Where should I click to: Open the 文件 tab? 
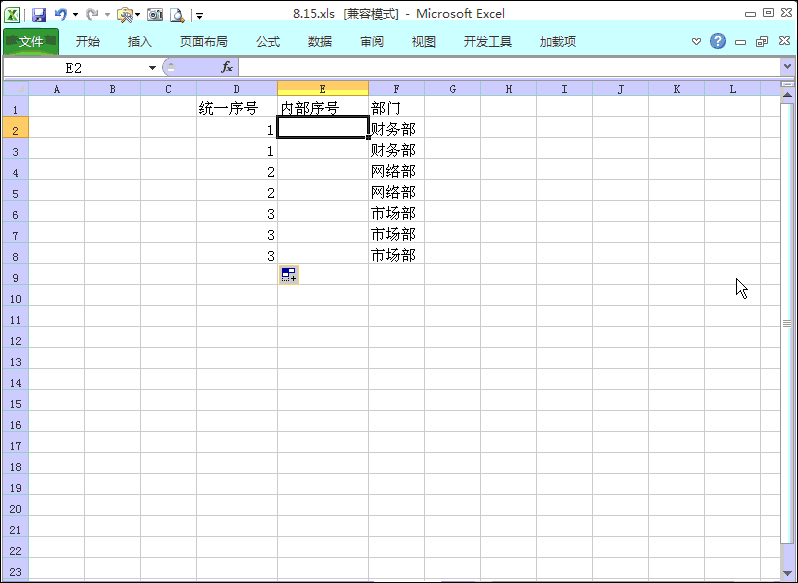(x=31, y=42)
